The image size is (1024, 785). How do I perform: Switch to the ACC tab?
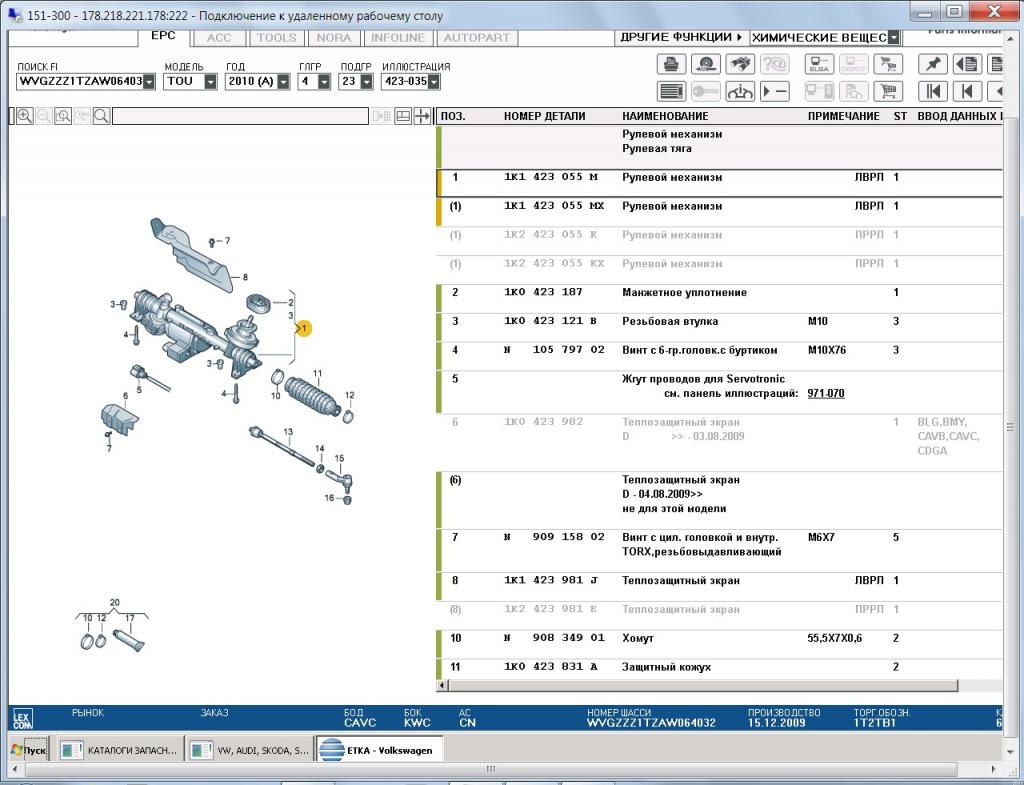pyautogui.click(x=219, y=38)
